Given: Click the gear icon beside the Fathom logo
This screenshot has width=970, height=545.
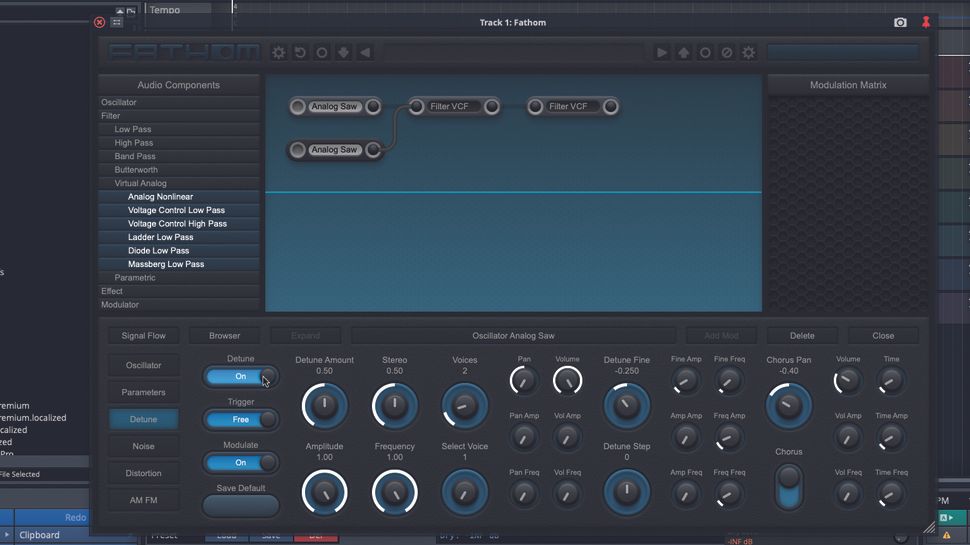Looking at the screenshot, I should click(279, 53).
